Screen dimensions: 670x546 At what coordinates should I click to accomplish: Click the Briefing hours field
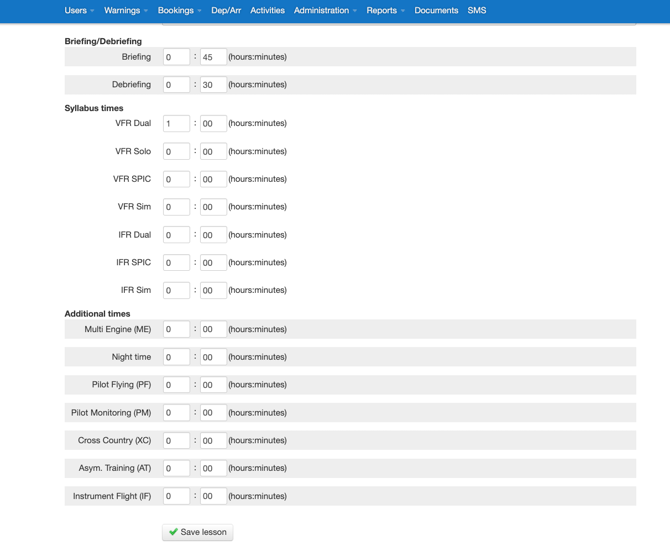pyautogui.click(x=176, y=58)
